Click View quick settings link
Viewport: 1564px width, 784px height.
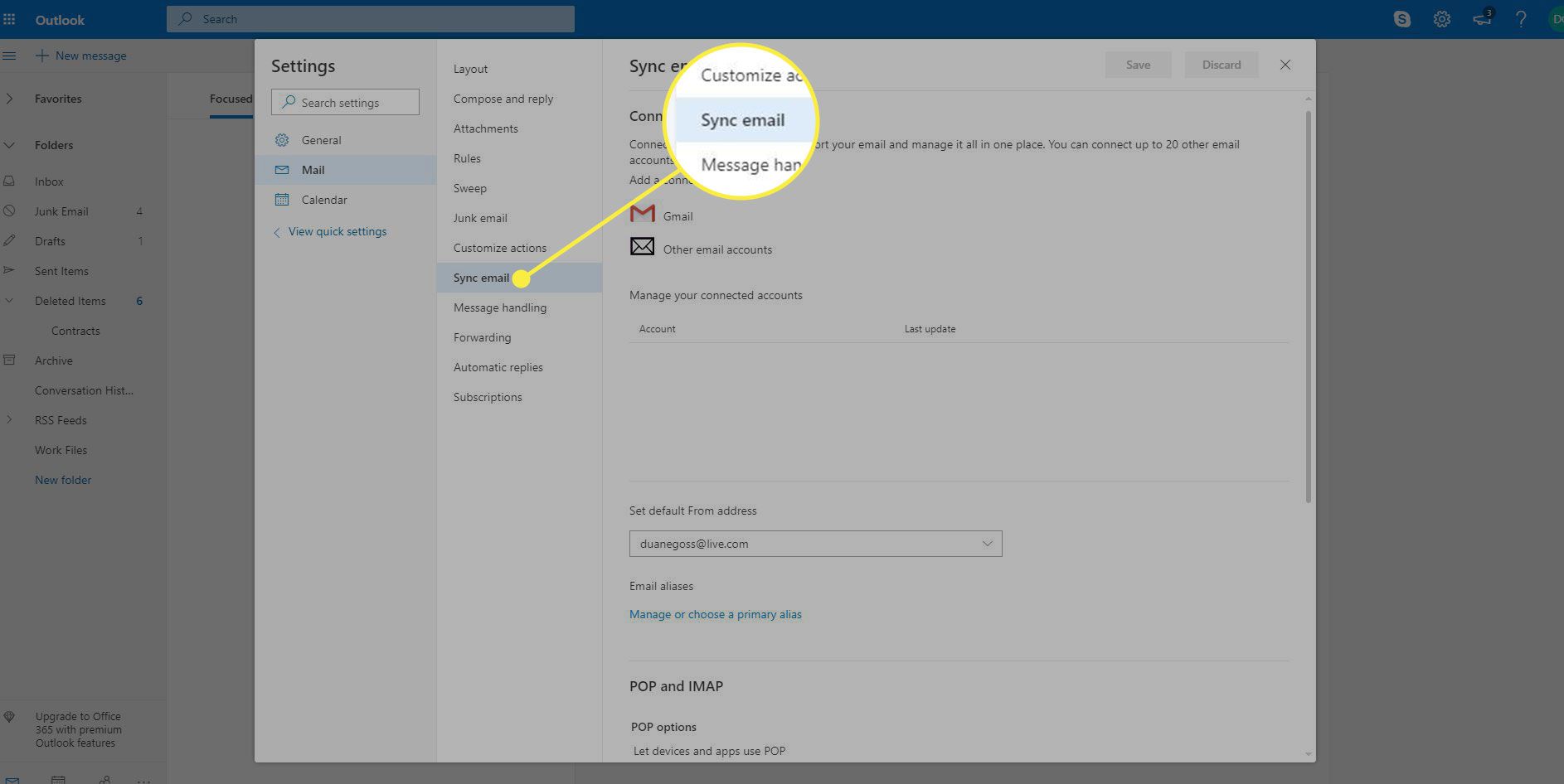338,231
